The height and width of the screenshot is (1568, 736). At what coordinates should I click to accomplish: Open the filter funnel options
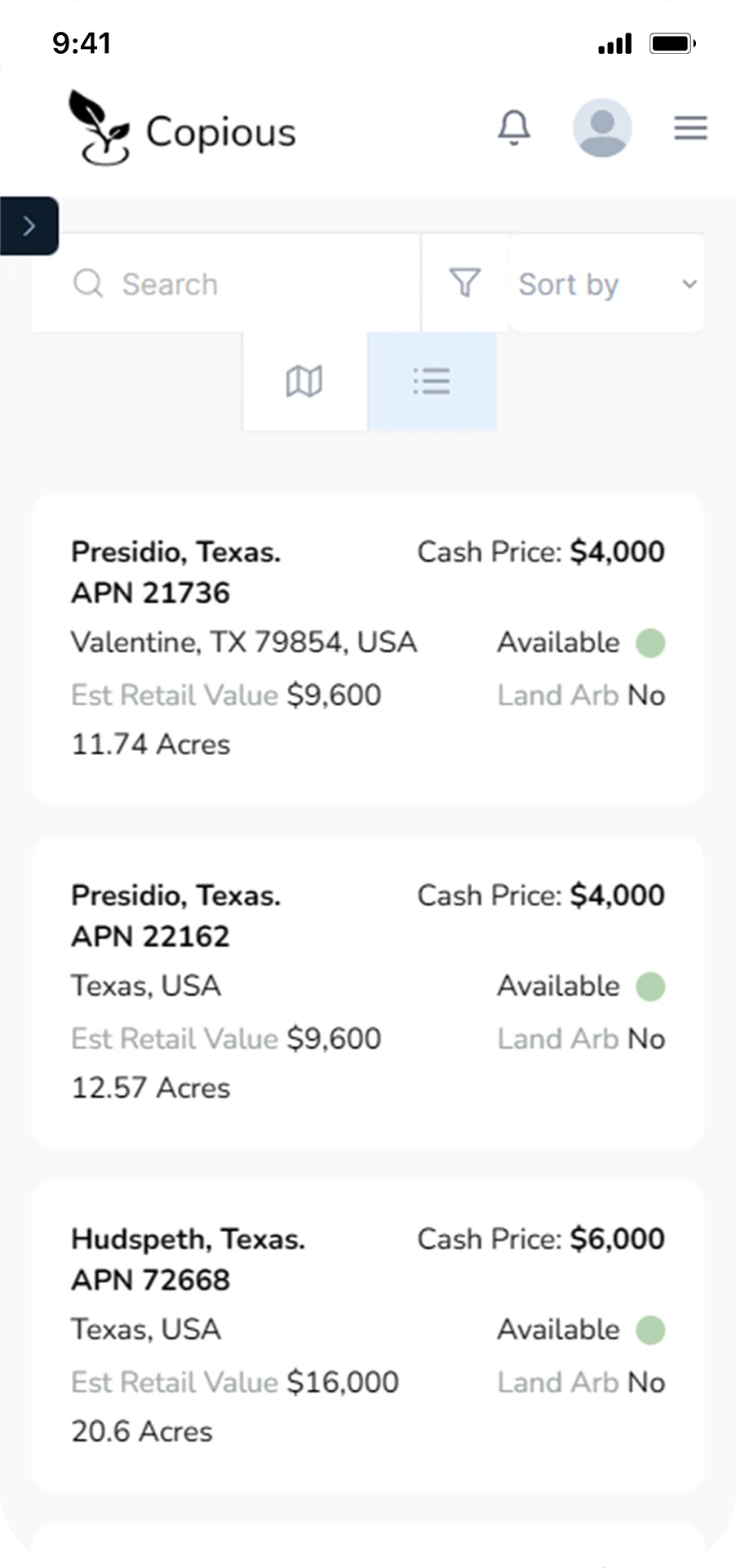(x=464, y=283)
